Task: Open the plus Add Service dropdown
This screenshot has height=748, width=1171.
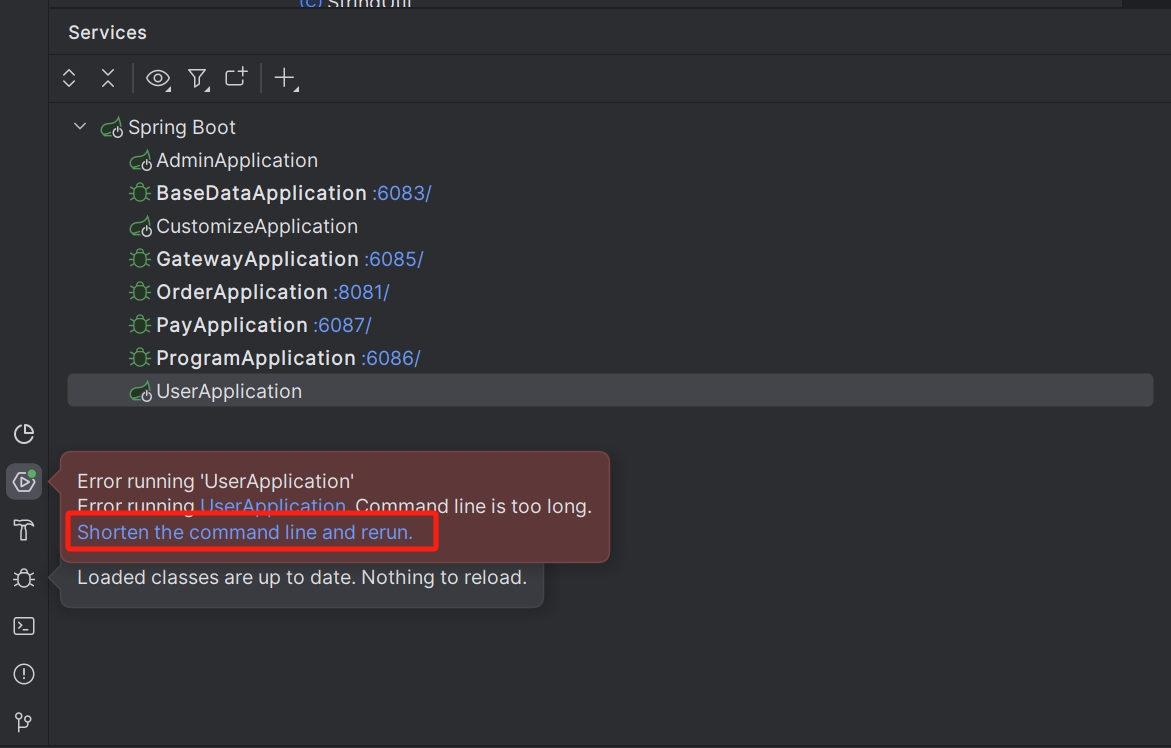Action: click(x=285, y=78)
